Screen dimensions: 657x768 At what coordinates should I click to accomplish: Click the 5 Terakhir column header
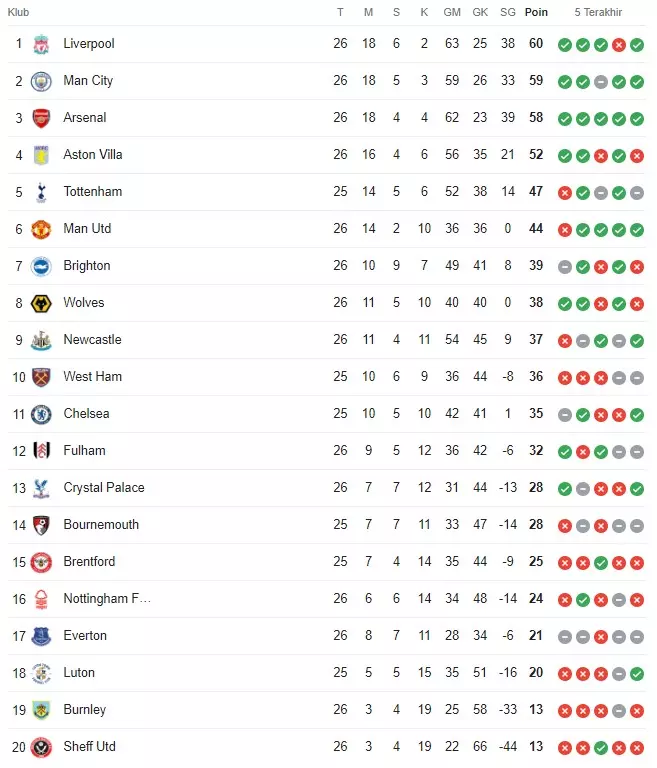(x=598, y=12)
